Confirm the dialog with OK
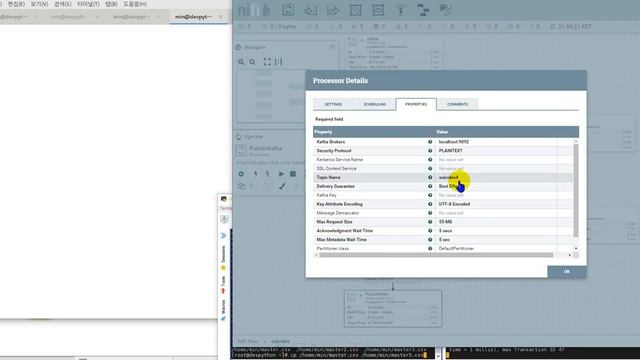This screenshot has width=640, height=360. click(567, 272)
